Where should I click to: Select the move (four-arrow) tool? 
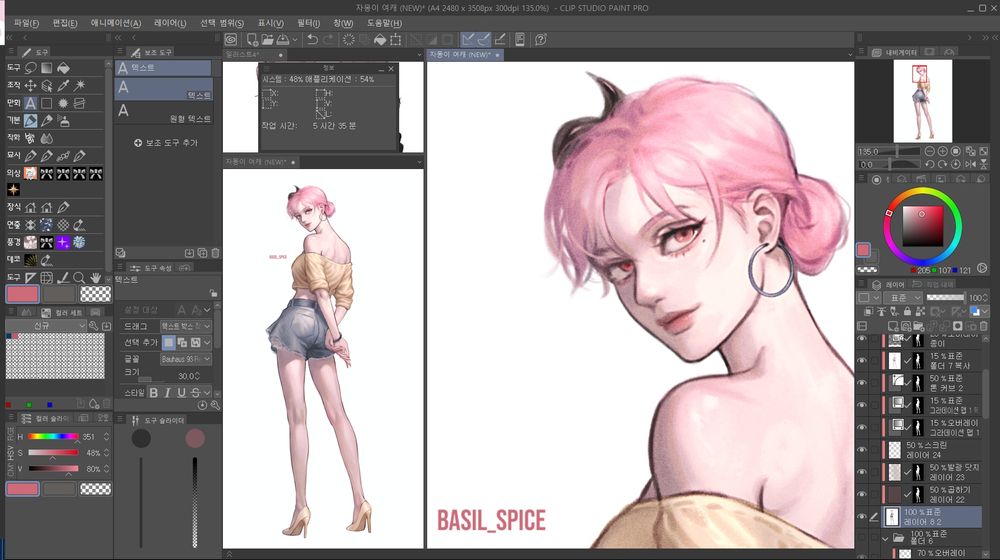point(31,85)
